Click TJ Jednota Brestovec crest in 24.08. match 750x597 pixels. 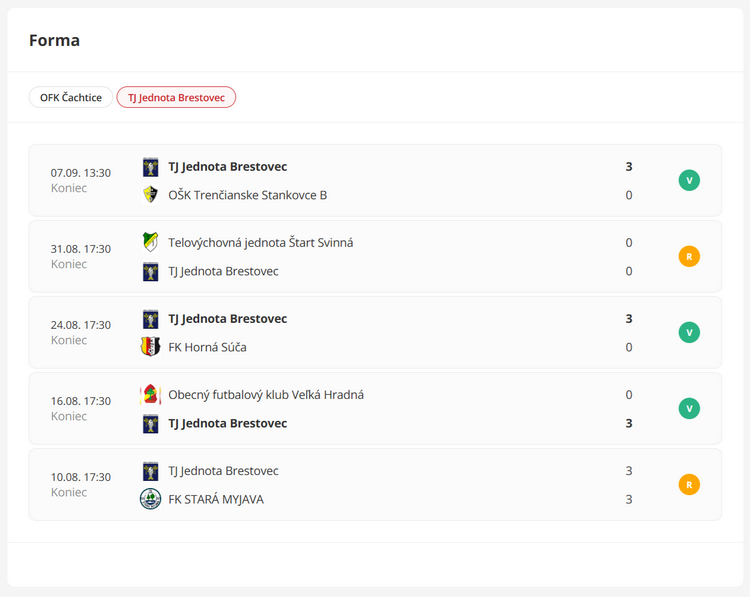pyautogui.click(x=150, y=319)
